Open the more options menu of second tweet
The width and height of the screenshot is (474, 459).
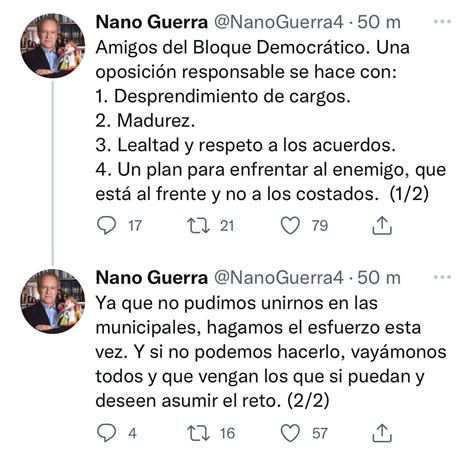pos(442,277)
